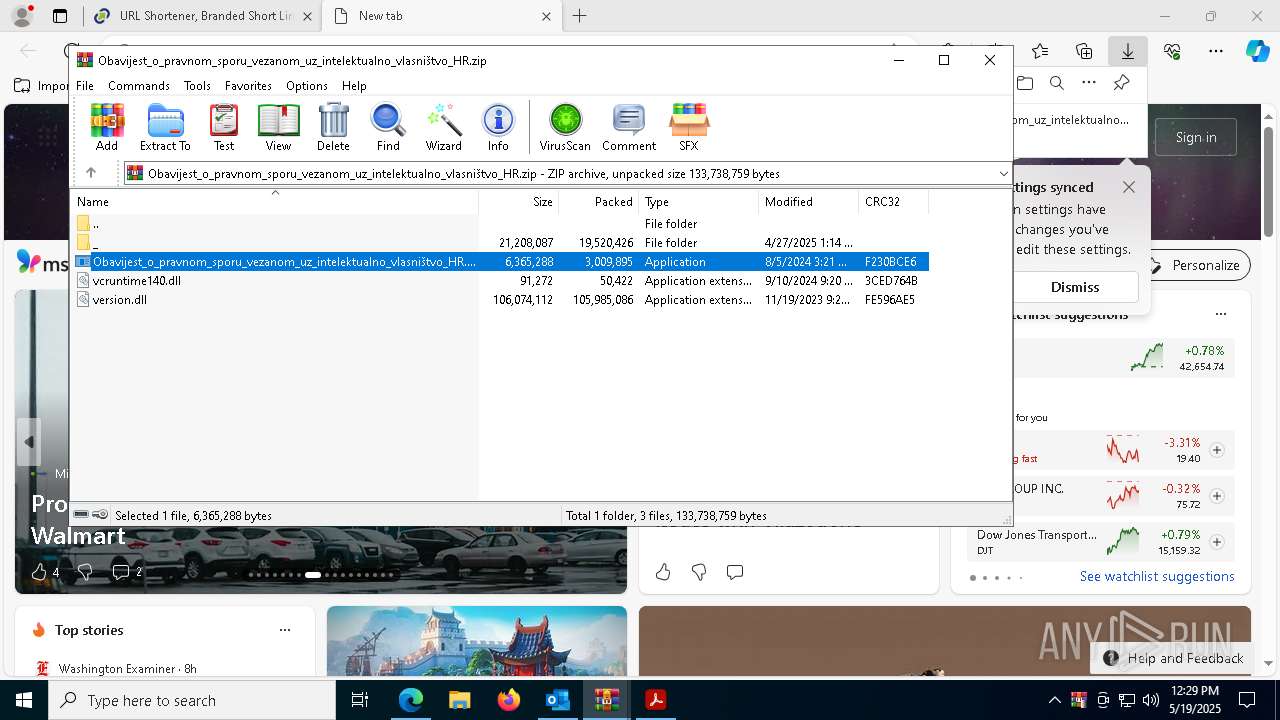Open the Comment tool
The width and height of the screenshot is (1280, 720).
click(x=629, y=127)
